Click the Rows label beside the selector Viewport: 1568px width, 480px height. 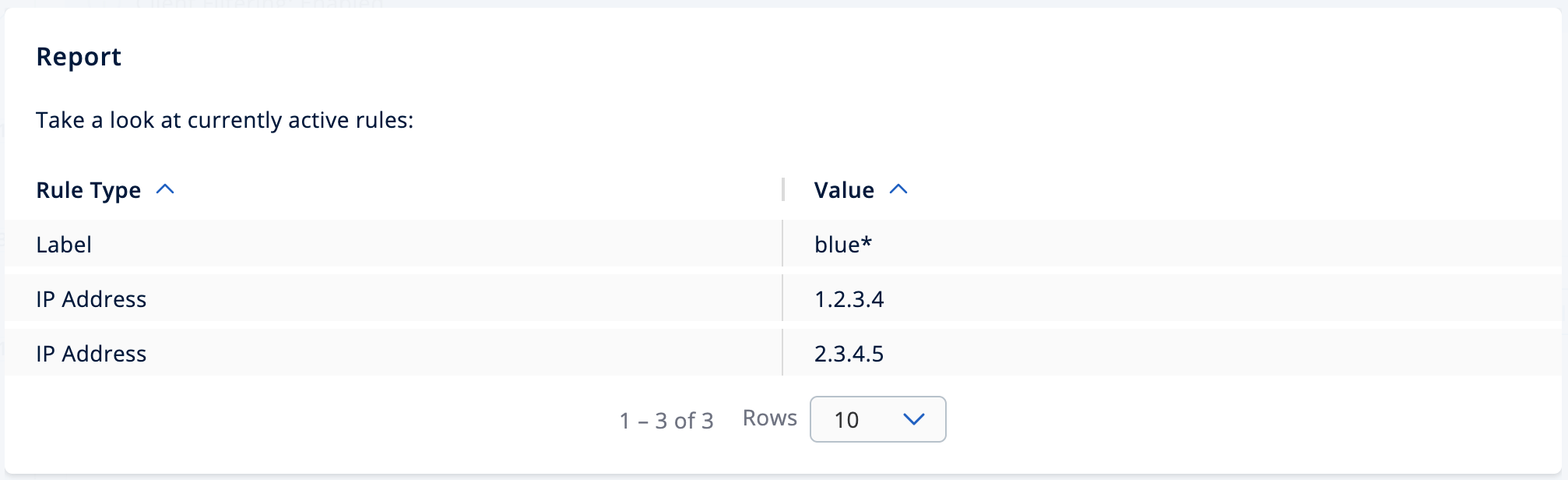click(769, 418)
